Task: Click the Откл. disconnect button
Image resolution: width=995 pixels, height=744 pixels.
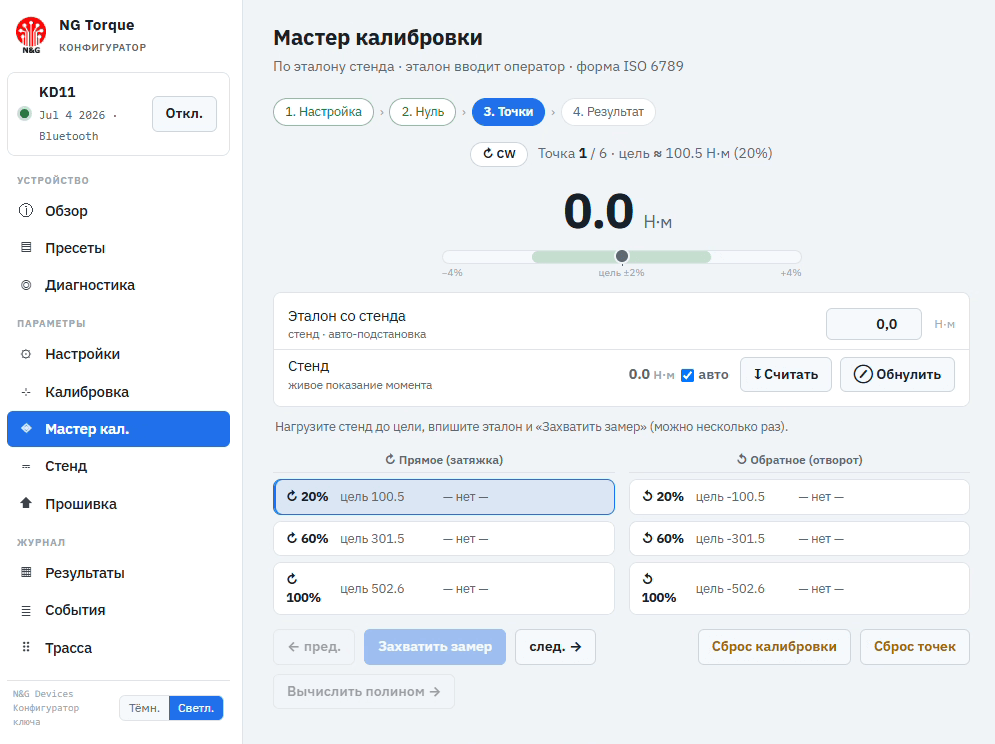Action: click(x=184, y=114)
